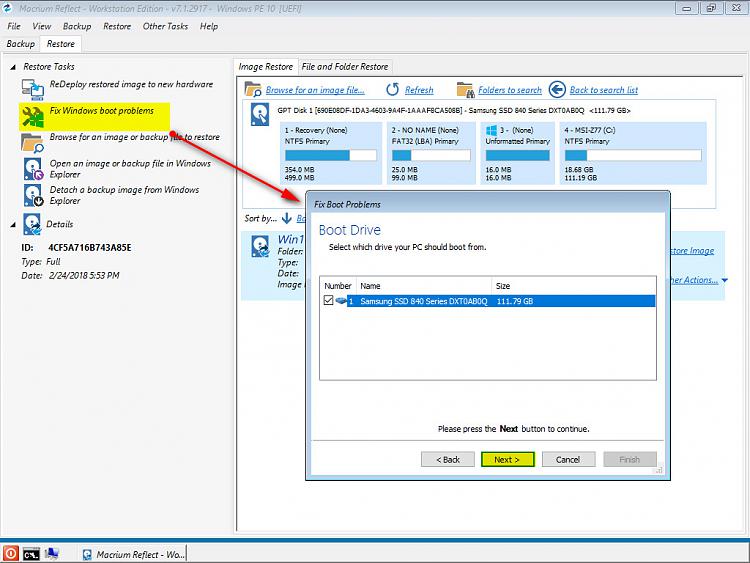Open Browse for an image folder icon

pos(33,142)
